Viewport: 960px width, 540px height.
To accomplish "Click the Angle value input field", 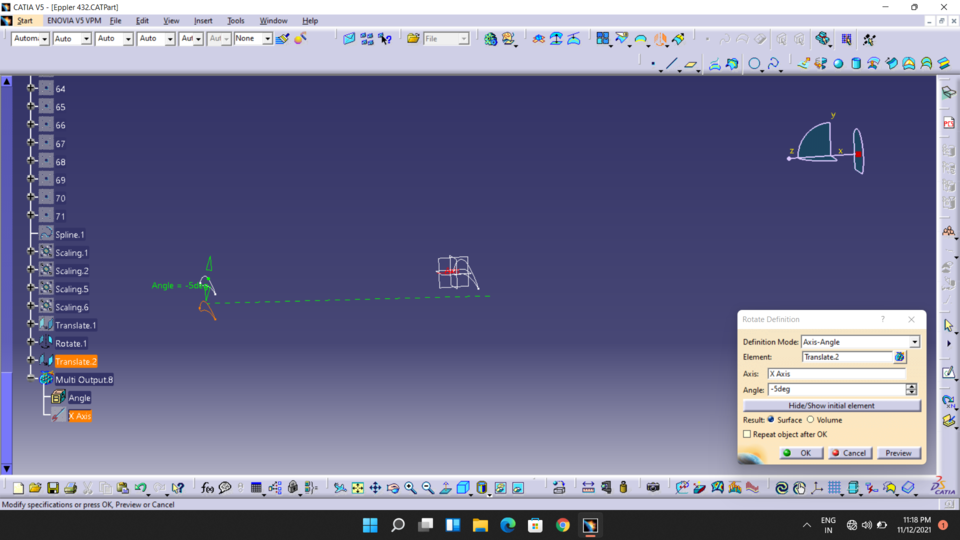I will pos(836,390).
